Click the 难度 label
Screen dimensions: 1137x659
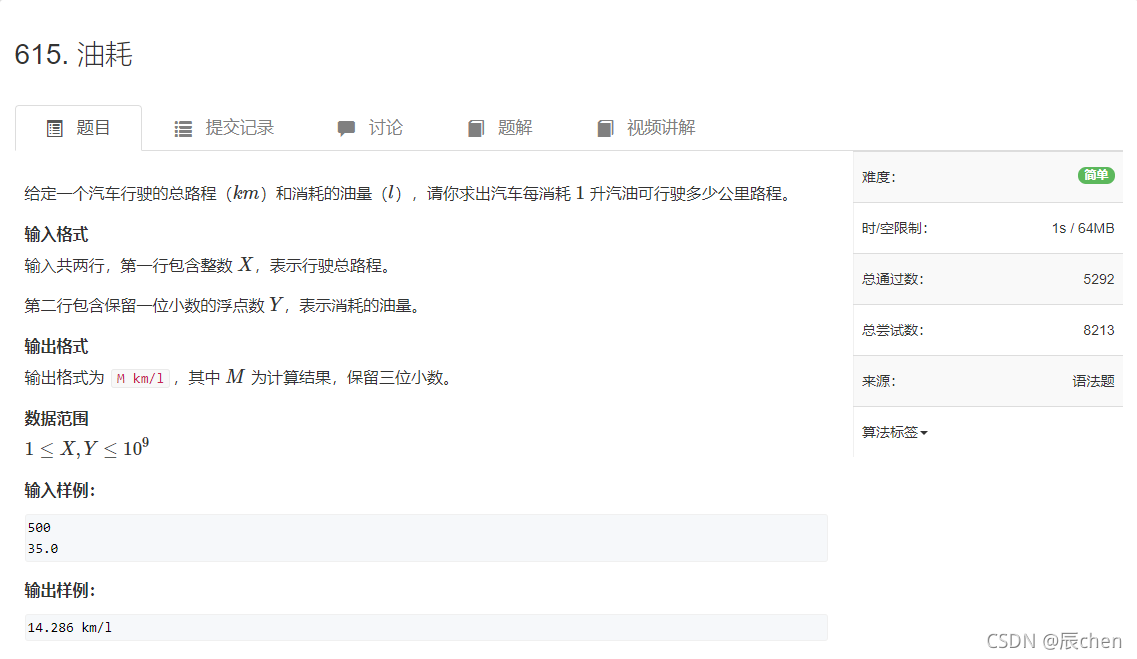pos(878,178)
